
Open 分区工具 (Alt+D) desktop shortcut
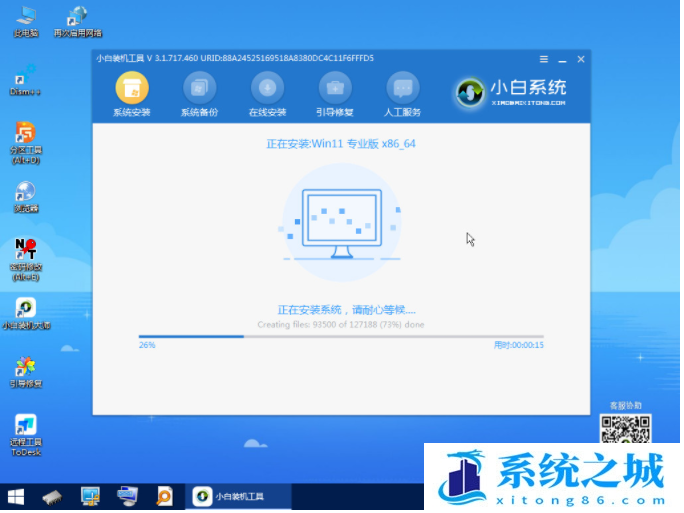coord(26,143)
